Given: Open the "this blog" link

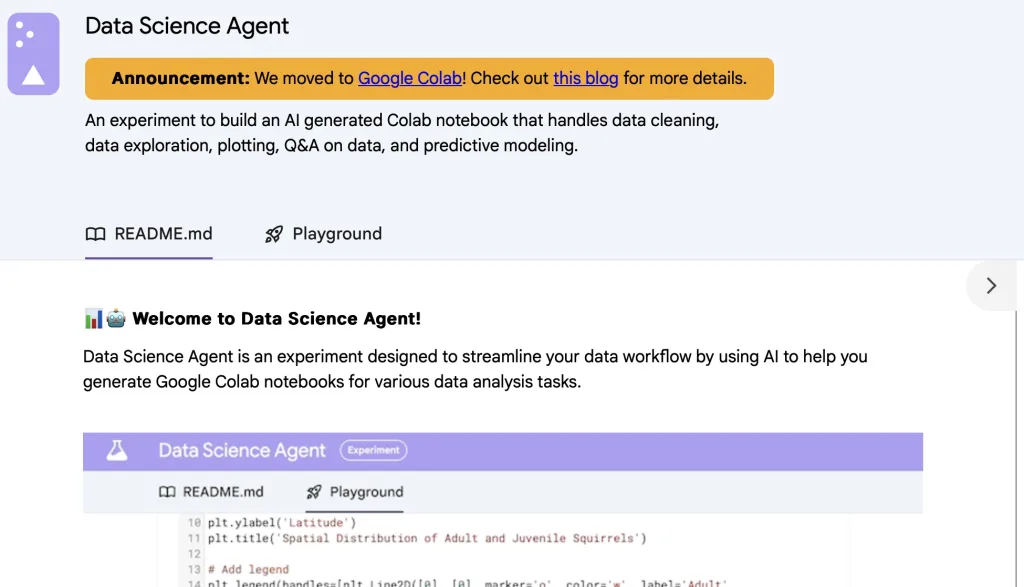Looking at the screenshot, I should [x=585, y=78].
